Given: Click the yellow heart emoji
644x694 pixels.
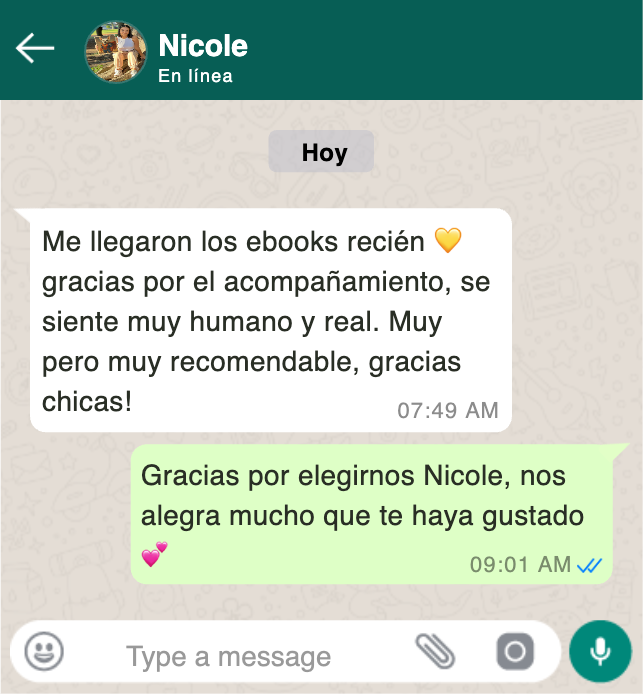Looking at the screenshot, I should pos(448,240).
